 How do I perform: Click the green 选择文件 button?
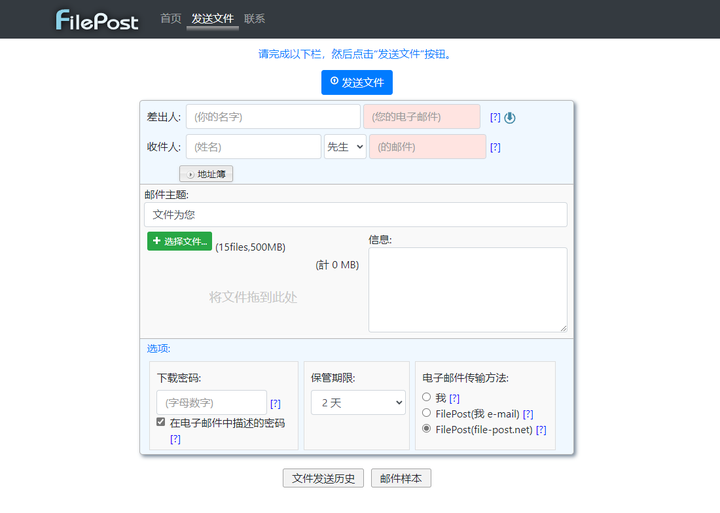pyautogui.click(x=180, y=241)
